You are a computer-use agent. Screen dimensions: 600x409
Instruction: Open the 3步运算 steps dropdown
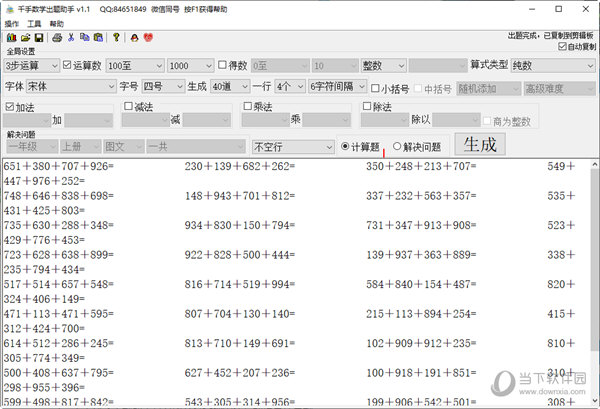pos(31,66)
